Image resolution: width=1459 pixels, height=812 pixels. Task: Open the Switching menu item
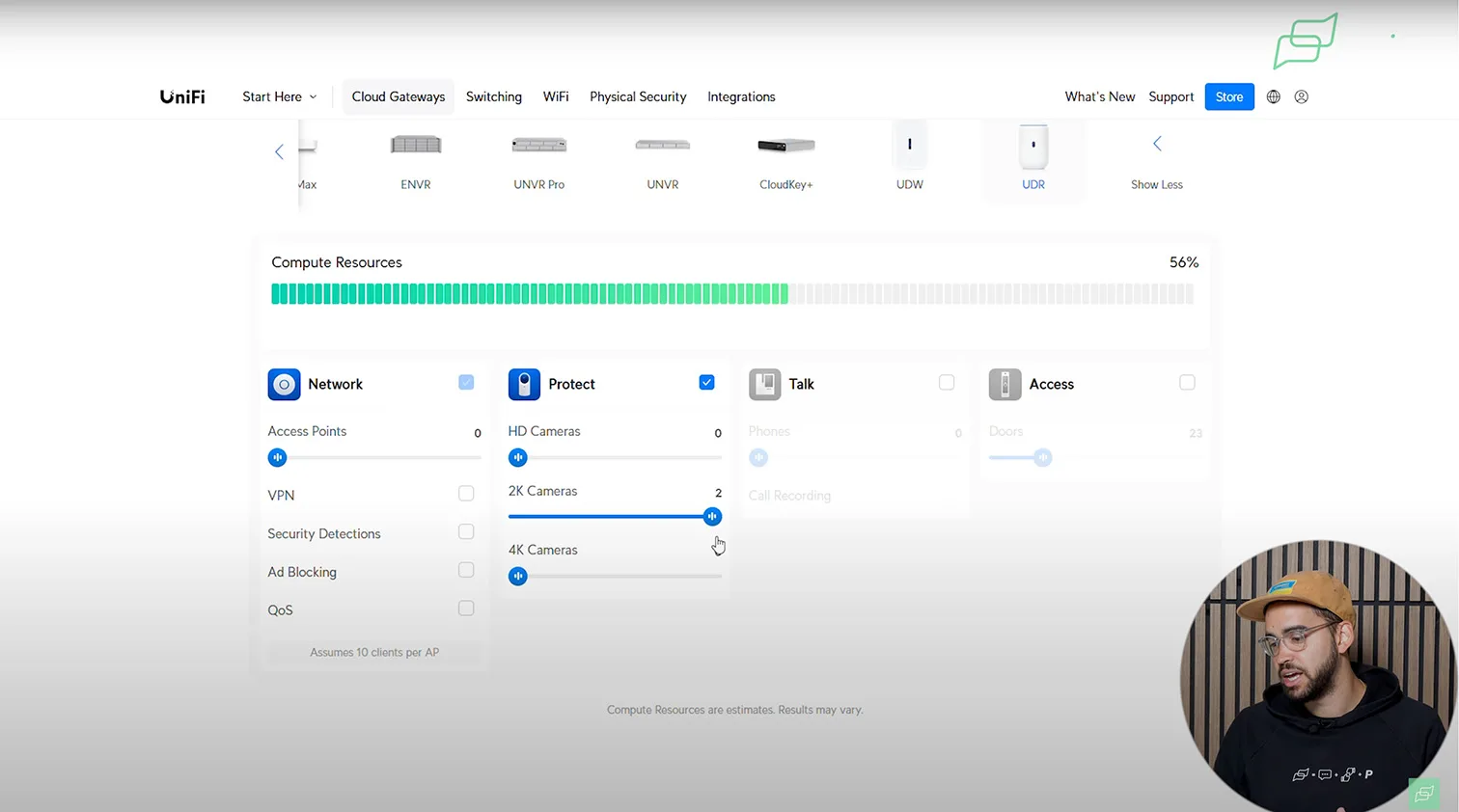[493, 96]
